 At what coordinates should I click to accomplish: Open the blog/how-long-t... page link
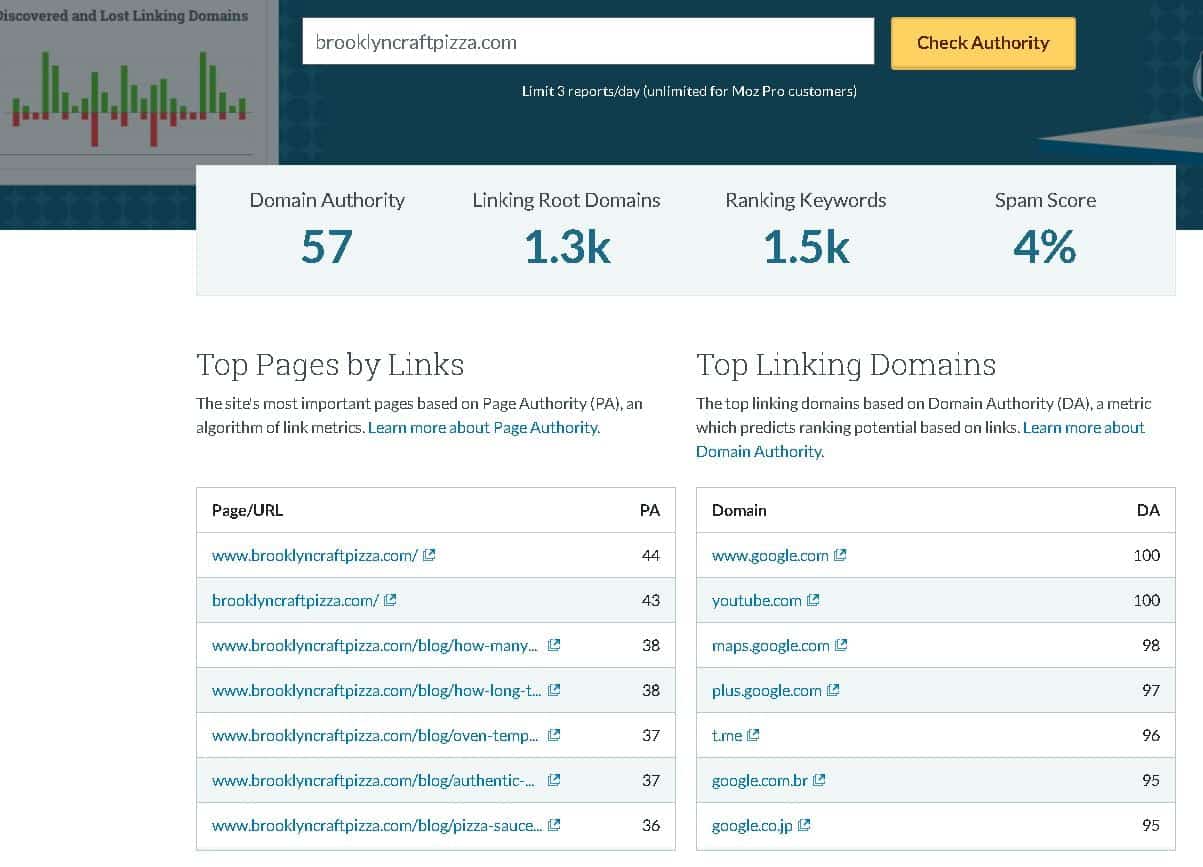tap(376, 690)
